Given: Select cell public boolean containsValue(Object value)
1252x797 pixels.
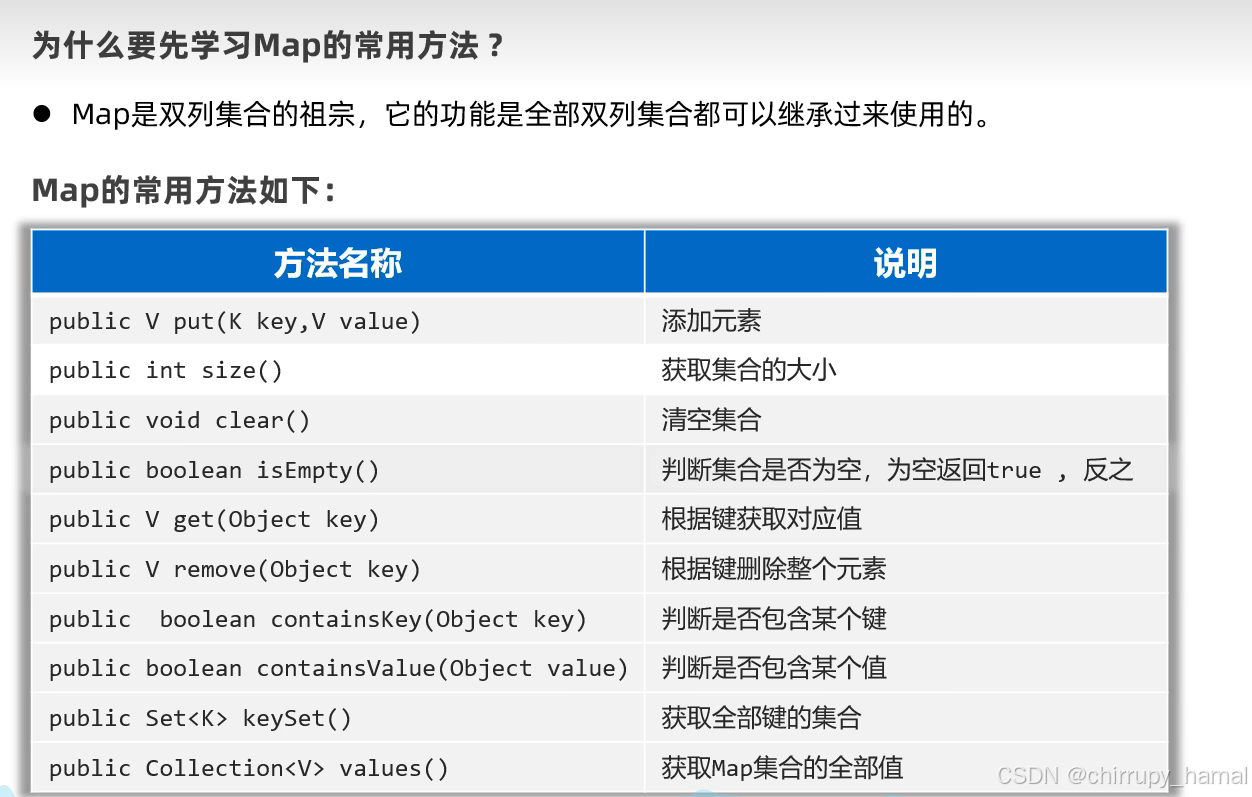Looking at the screenshot, I should point(338,668).
